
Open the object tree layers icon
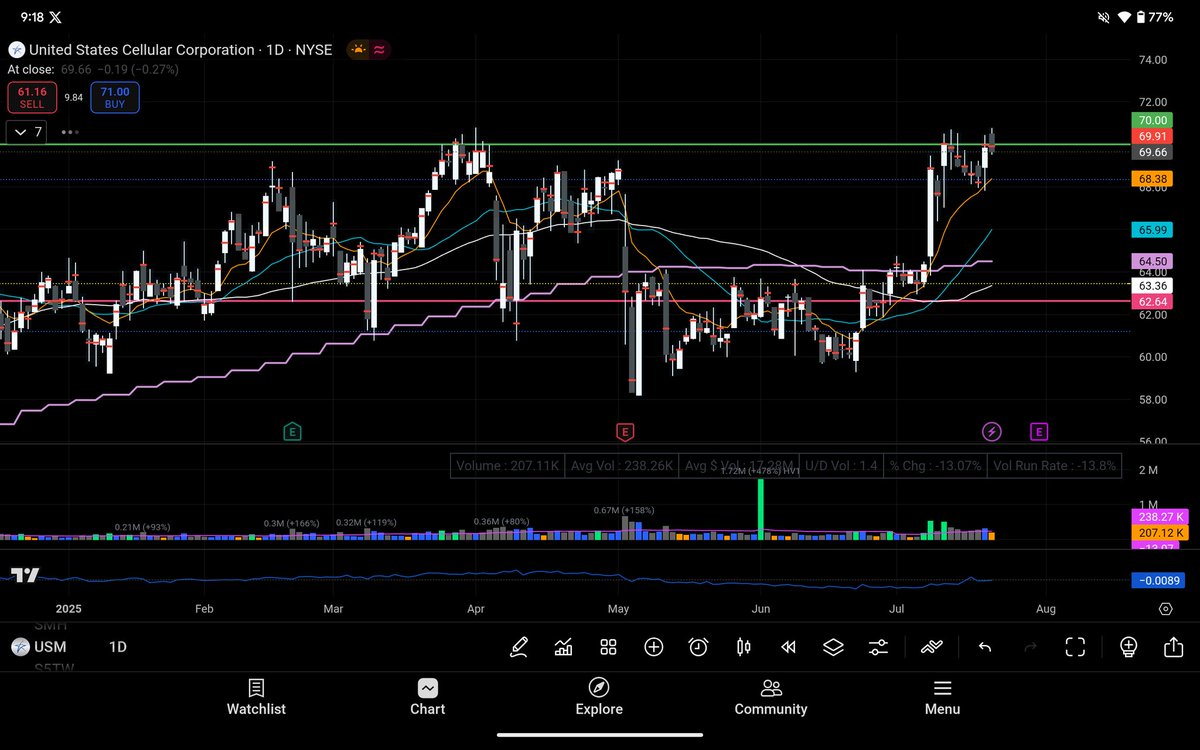[833, 647]
